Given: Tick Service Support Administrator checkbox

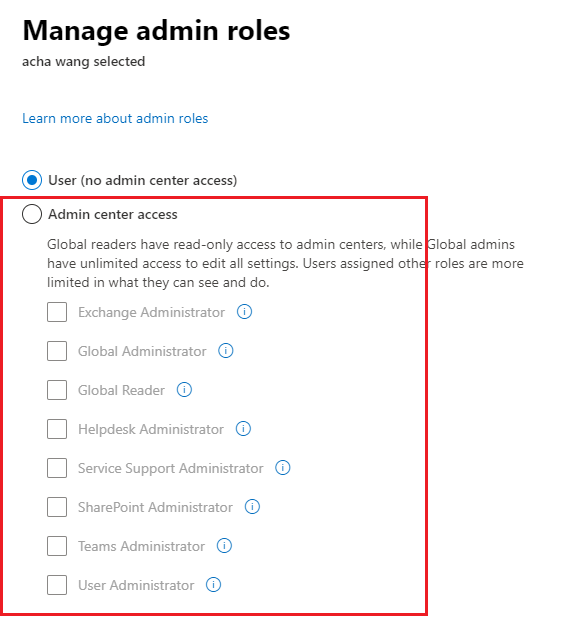Looking at the screenshot, I should (57, 468).
